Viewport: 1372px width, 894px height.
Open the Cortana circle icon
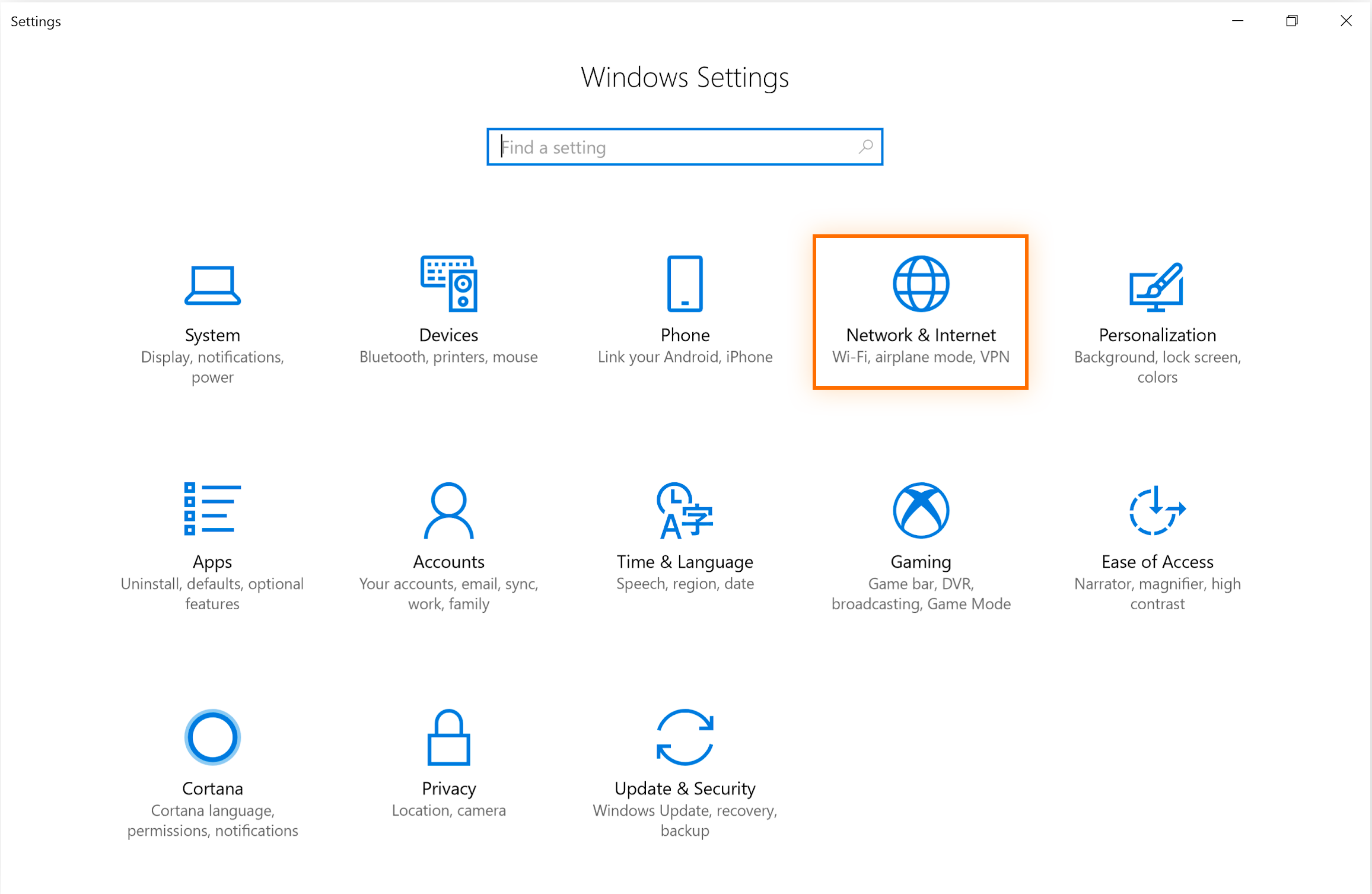click(212, 737)
